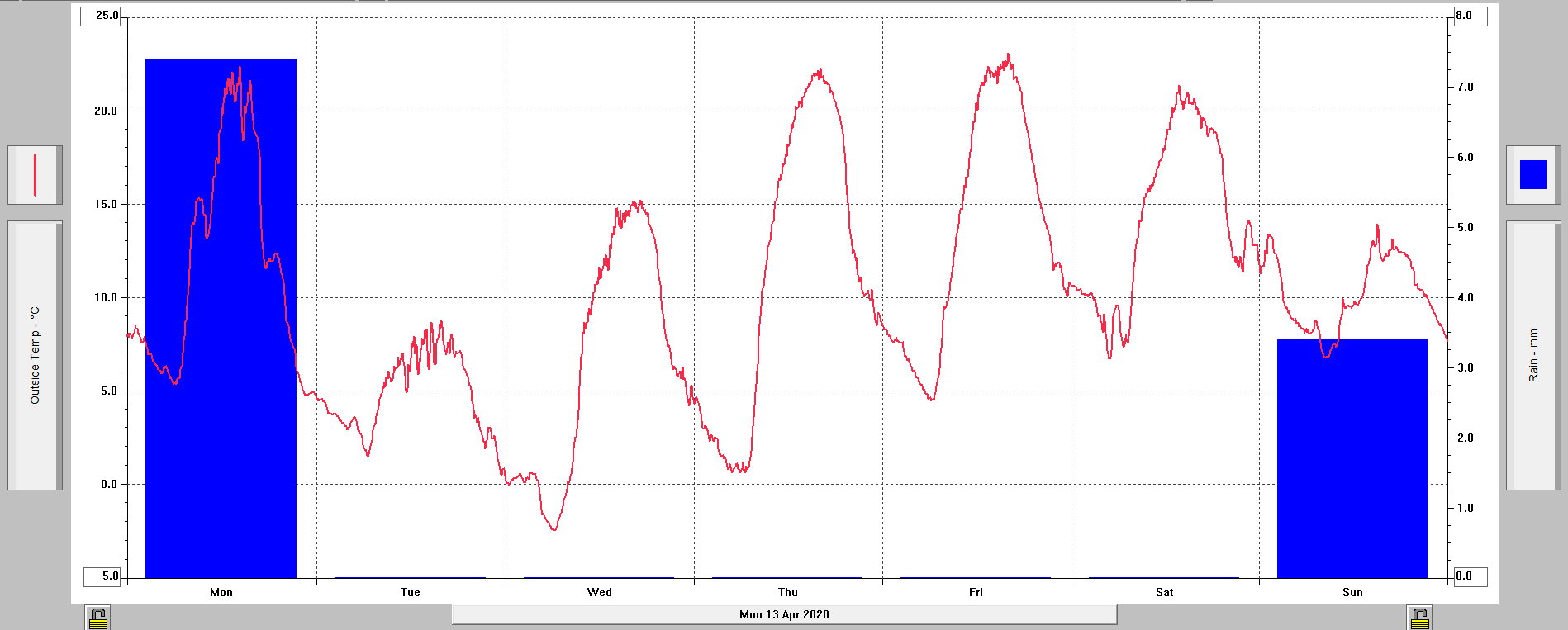Image resolution: width=1568 pixels, height=630 pixels.
Task: Click the 7.0 rain axis value
Action: point(1465,87)
